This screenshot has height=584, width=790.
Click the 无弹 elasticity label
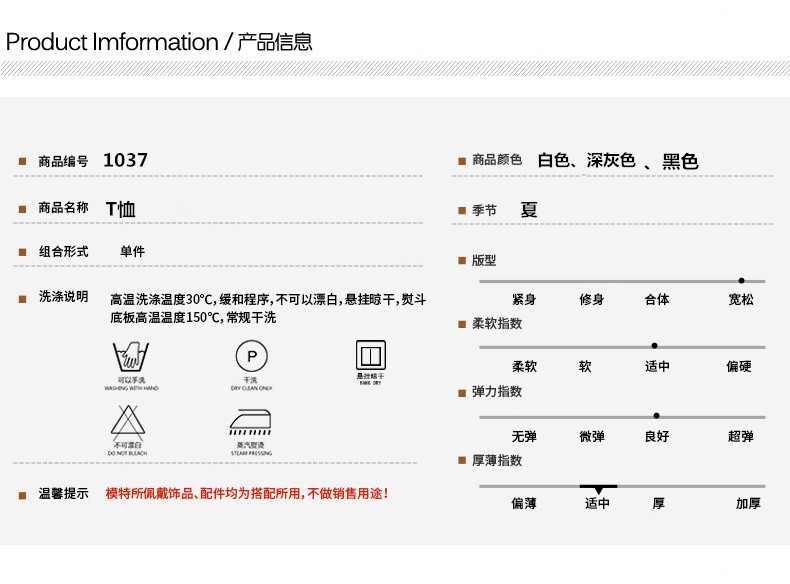click(524, 436)
